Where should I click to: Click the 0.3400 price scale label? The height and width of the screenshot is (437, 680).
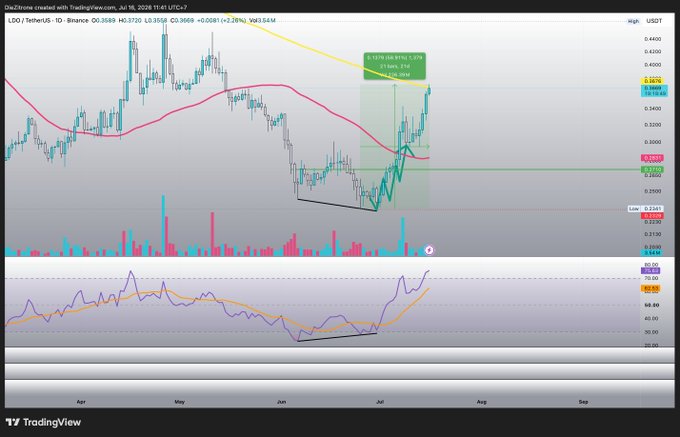653,109
